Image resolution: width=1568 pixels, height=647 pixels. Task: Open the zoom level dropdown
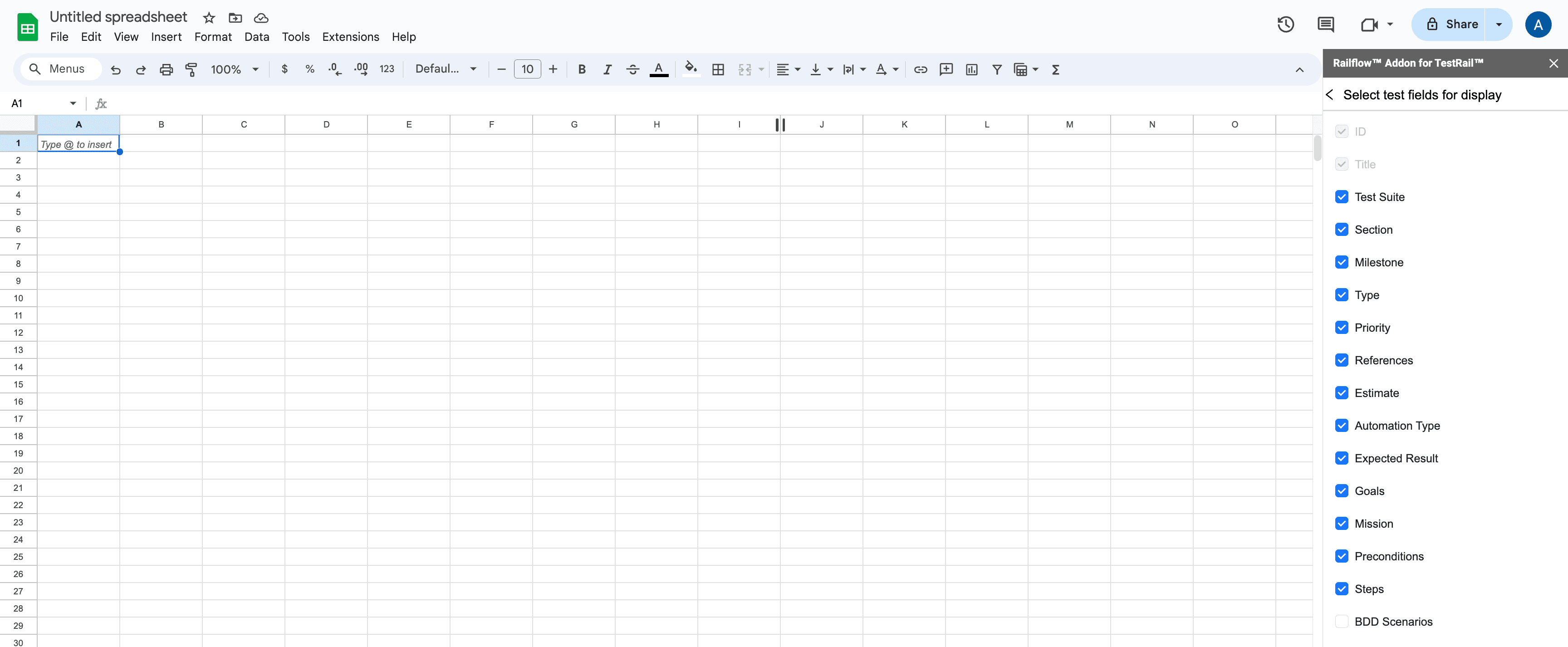[x=235, y=69]
